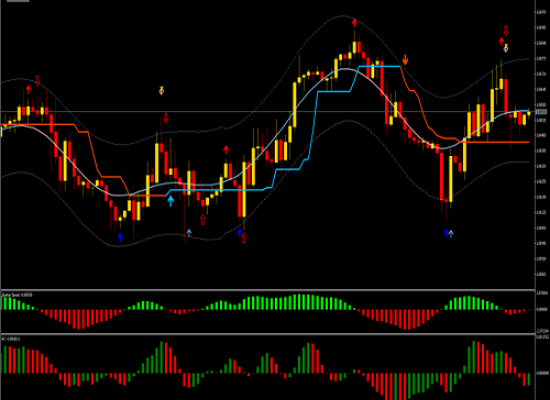Click the flat cyan trend step line segment
The height and width of the screenshot is (400, 550).
point(217,190)
